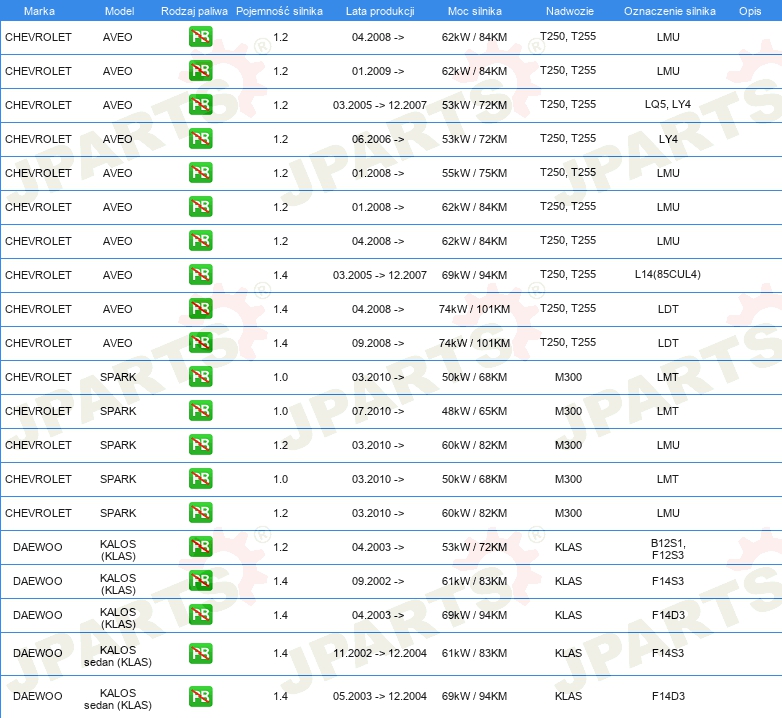Click the Oznaczenie silnika column header
782x718 pixels.
(669, 11)
